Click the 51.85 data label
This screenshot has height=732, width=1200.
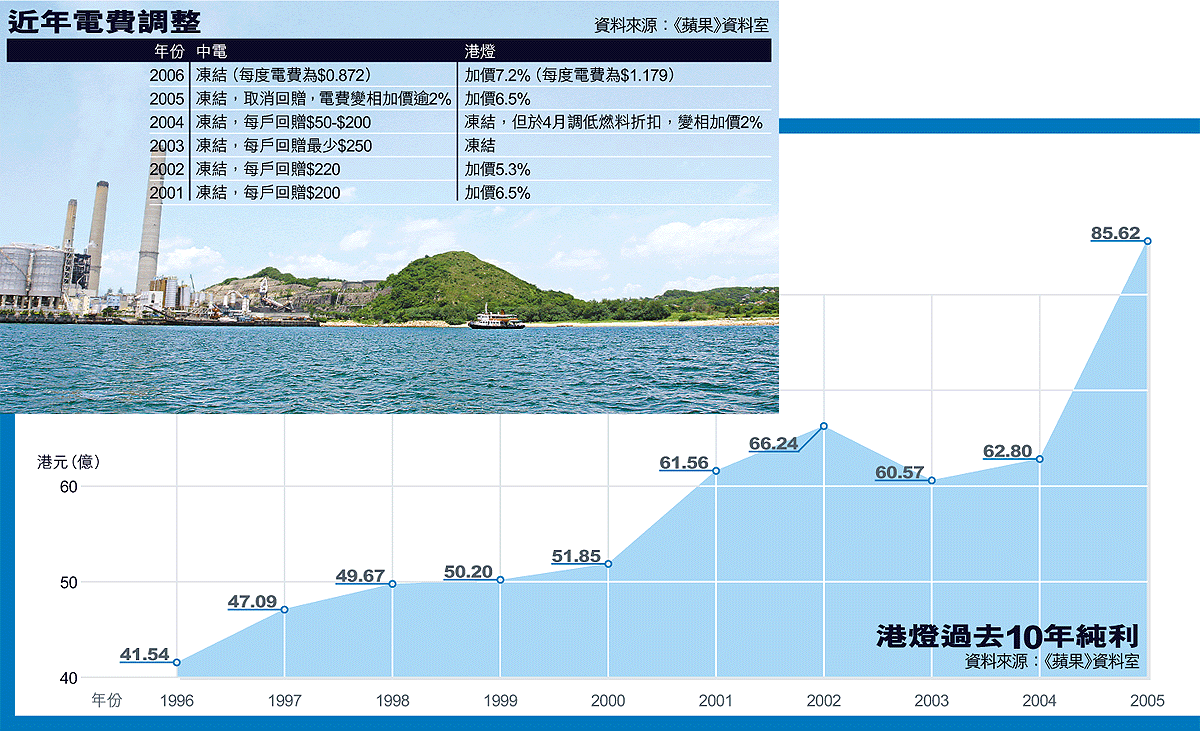tap(577, 556)
